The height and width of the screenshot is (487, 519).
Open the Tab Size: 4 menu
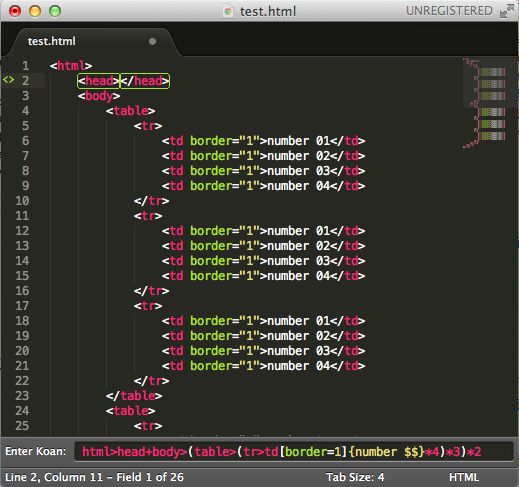click(x=355, y=477)
